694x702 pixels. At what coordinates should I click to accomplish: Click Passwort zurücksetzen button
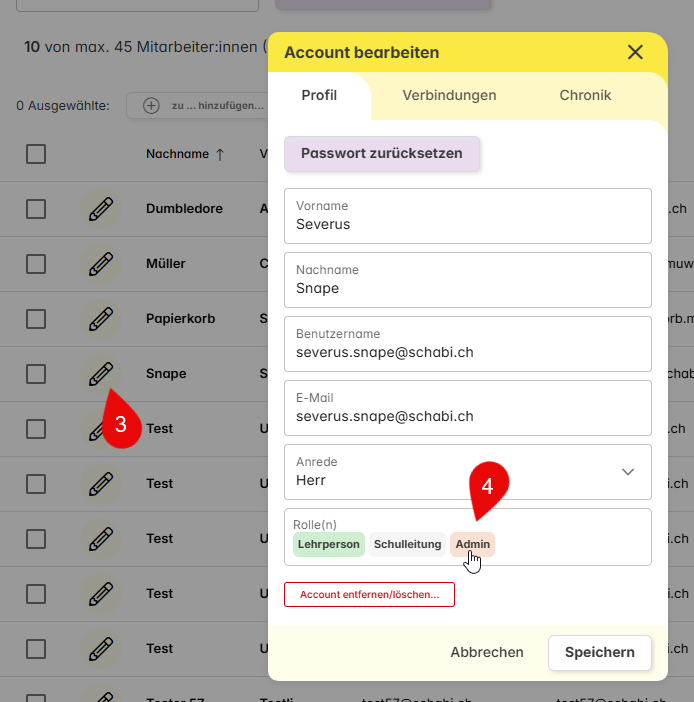click(x=382, y=154)
